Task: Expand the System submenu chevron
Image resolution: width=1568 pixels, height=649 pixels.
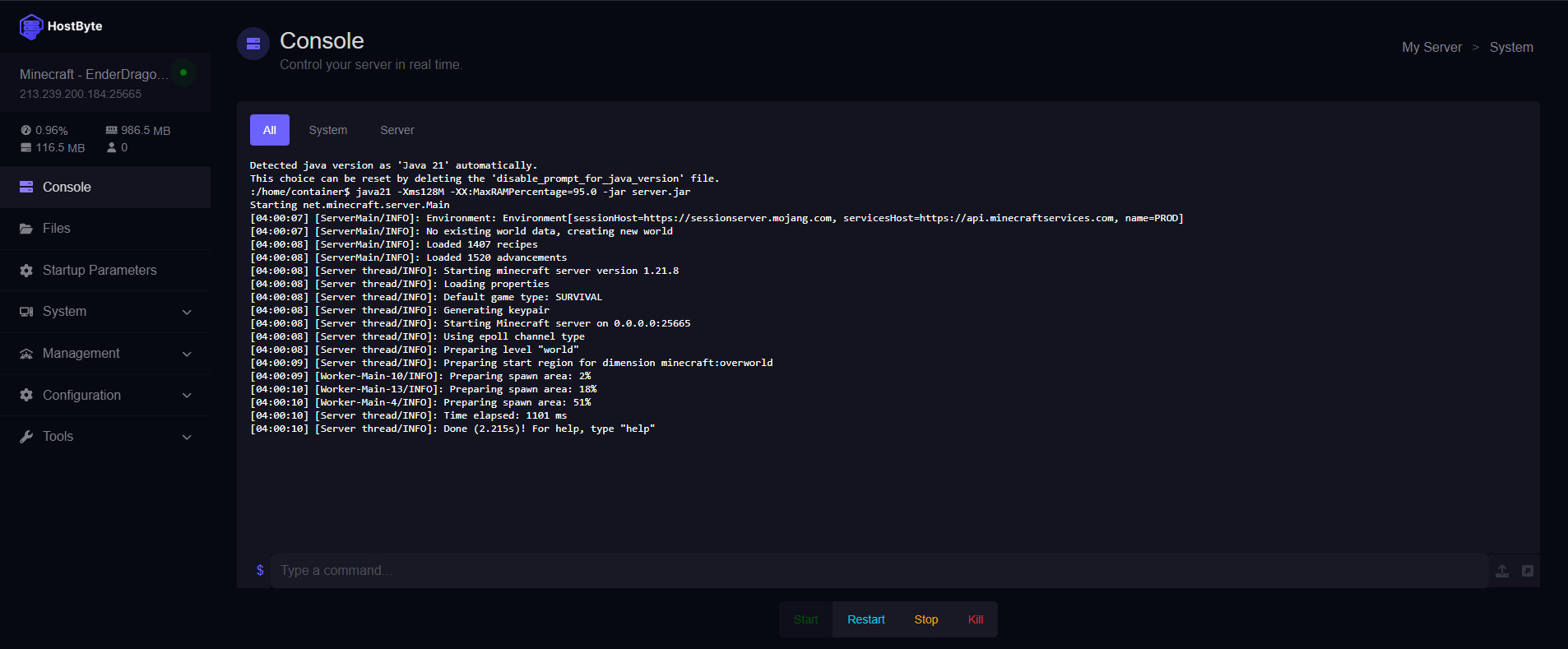Action: pos(187,312)
